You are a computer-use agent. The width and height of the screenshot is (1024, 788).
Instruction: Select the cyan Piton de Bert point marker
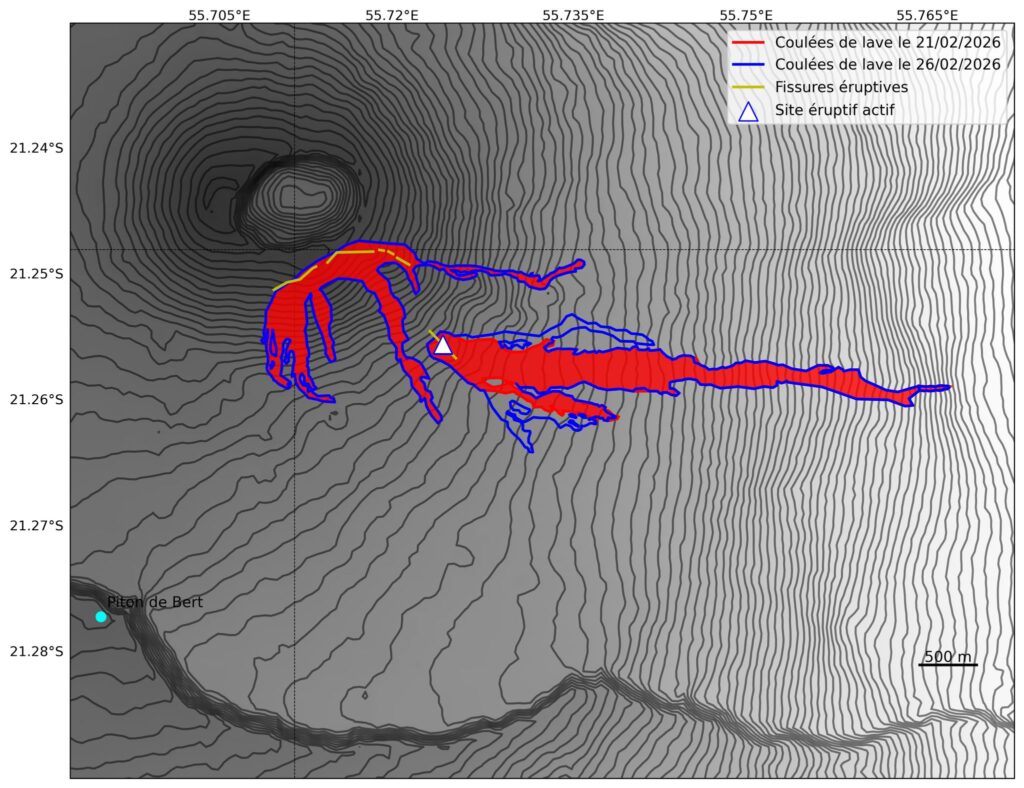coord(101,617)
